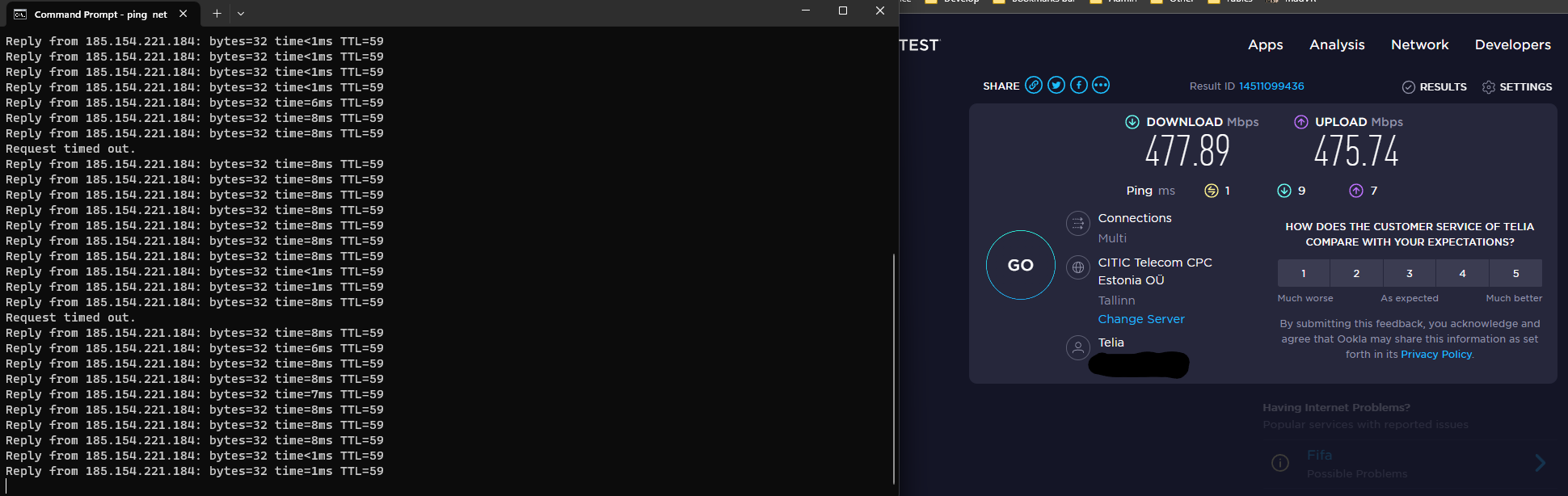The height and width of the screenshot is (496, 1568).
Task: Click the globe icon beside CITIC Telecom
Action: click(x=1078, y=267)
